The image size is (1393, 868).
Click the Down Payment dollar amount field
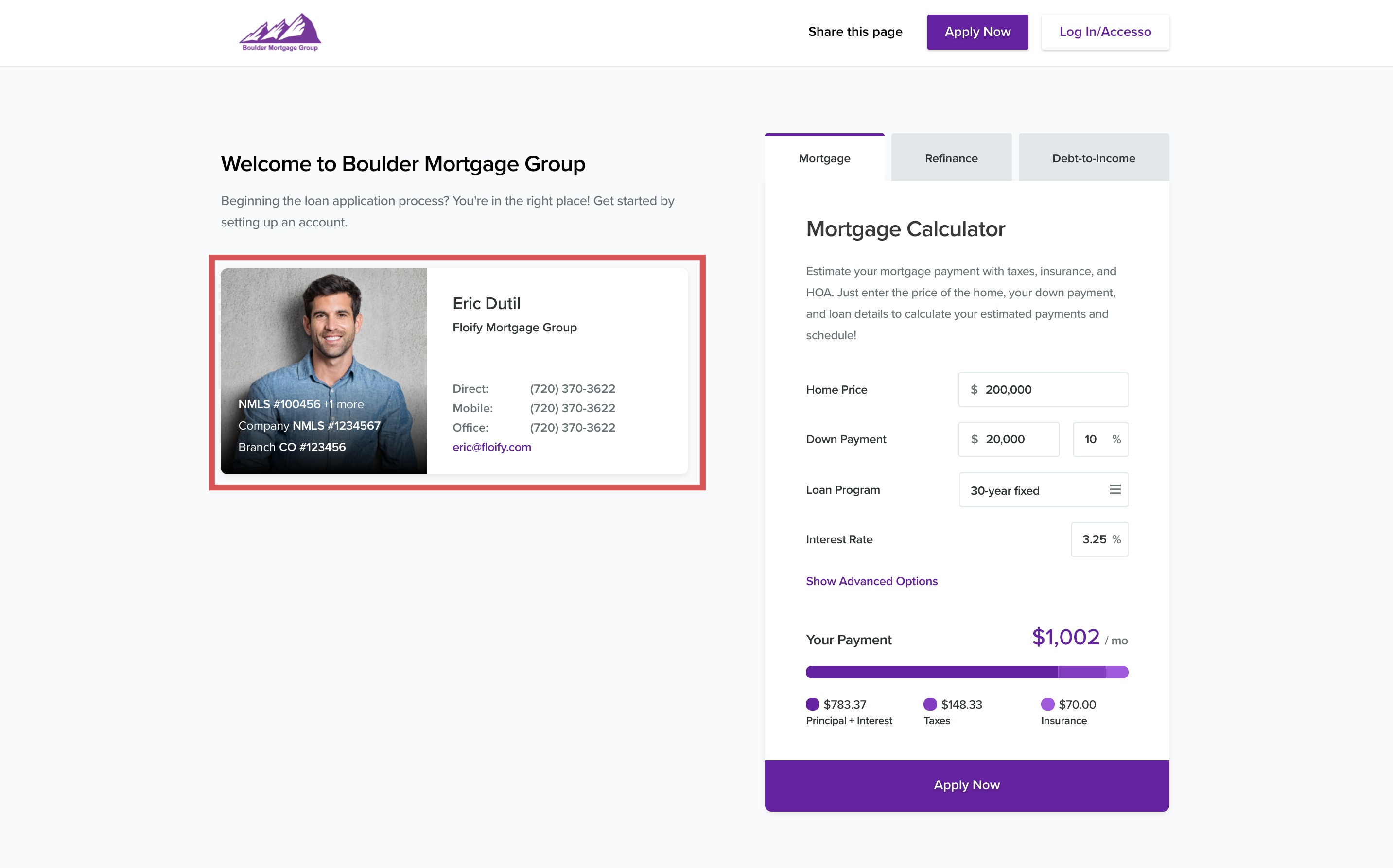point(1009,439)
